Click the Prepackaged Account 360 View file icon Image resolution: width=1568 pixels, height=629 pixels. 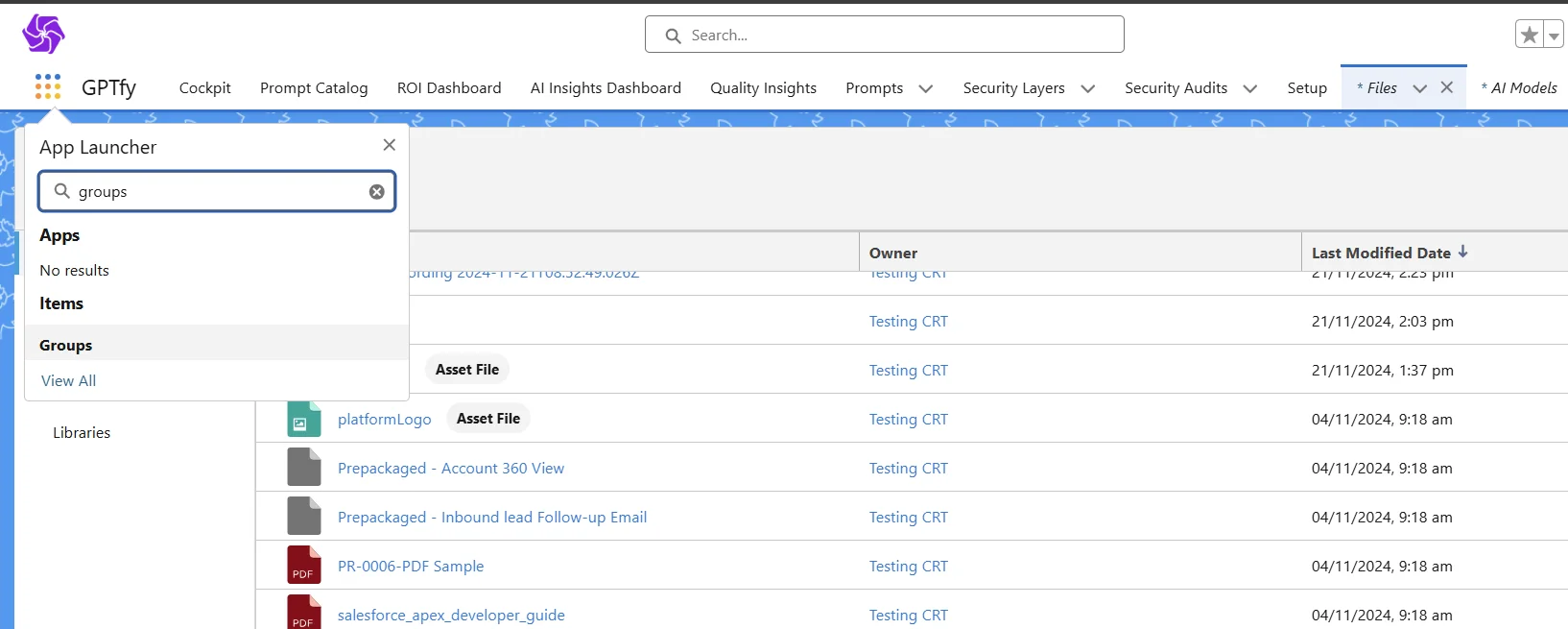tap(304, 468)
